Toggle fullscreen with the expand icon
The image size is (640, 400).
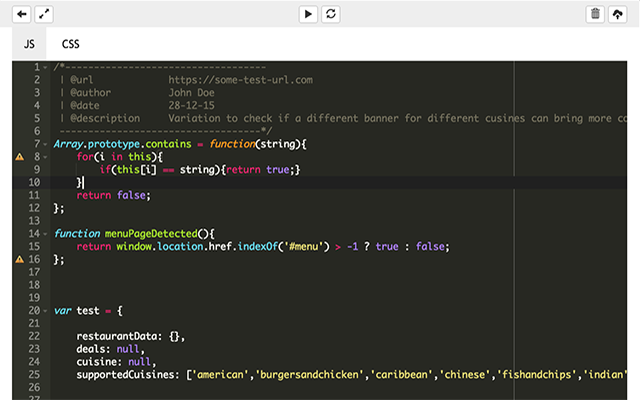(43, 14)
